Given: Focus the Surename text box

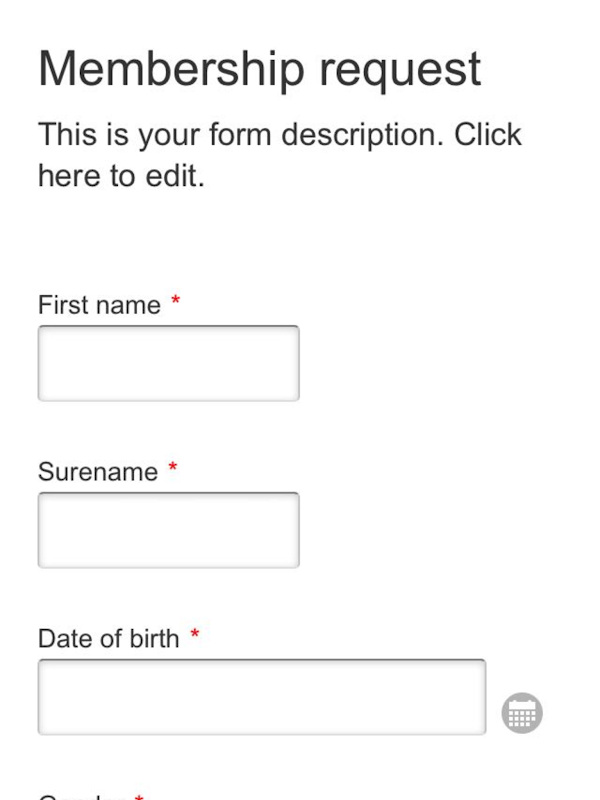Looking at the screenshot, I should (168, 530).
